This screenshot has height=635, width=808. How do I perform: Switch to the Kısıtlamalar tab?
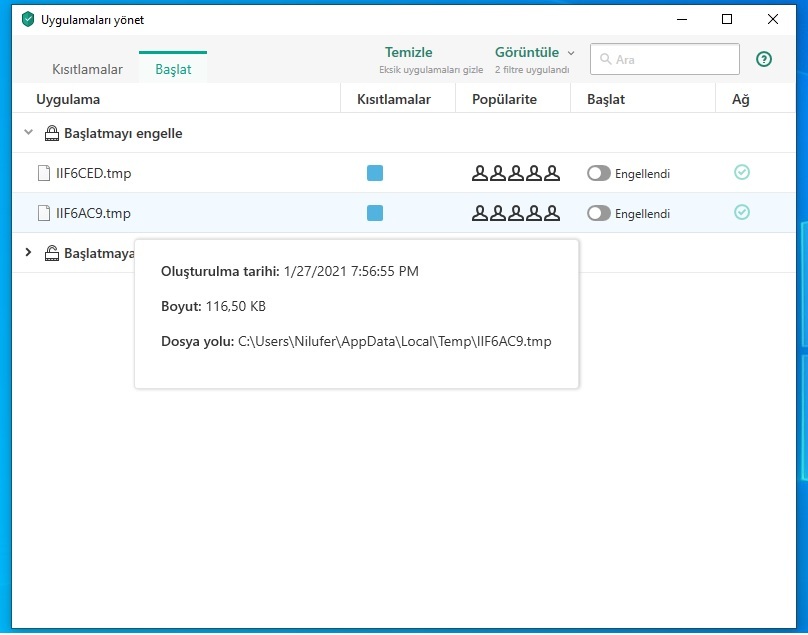point(87,69)
